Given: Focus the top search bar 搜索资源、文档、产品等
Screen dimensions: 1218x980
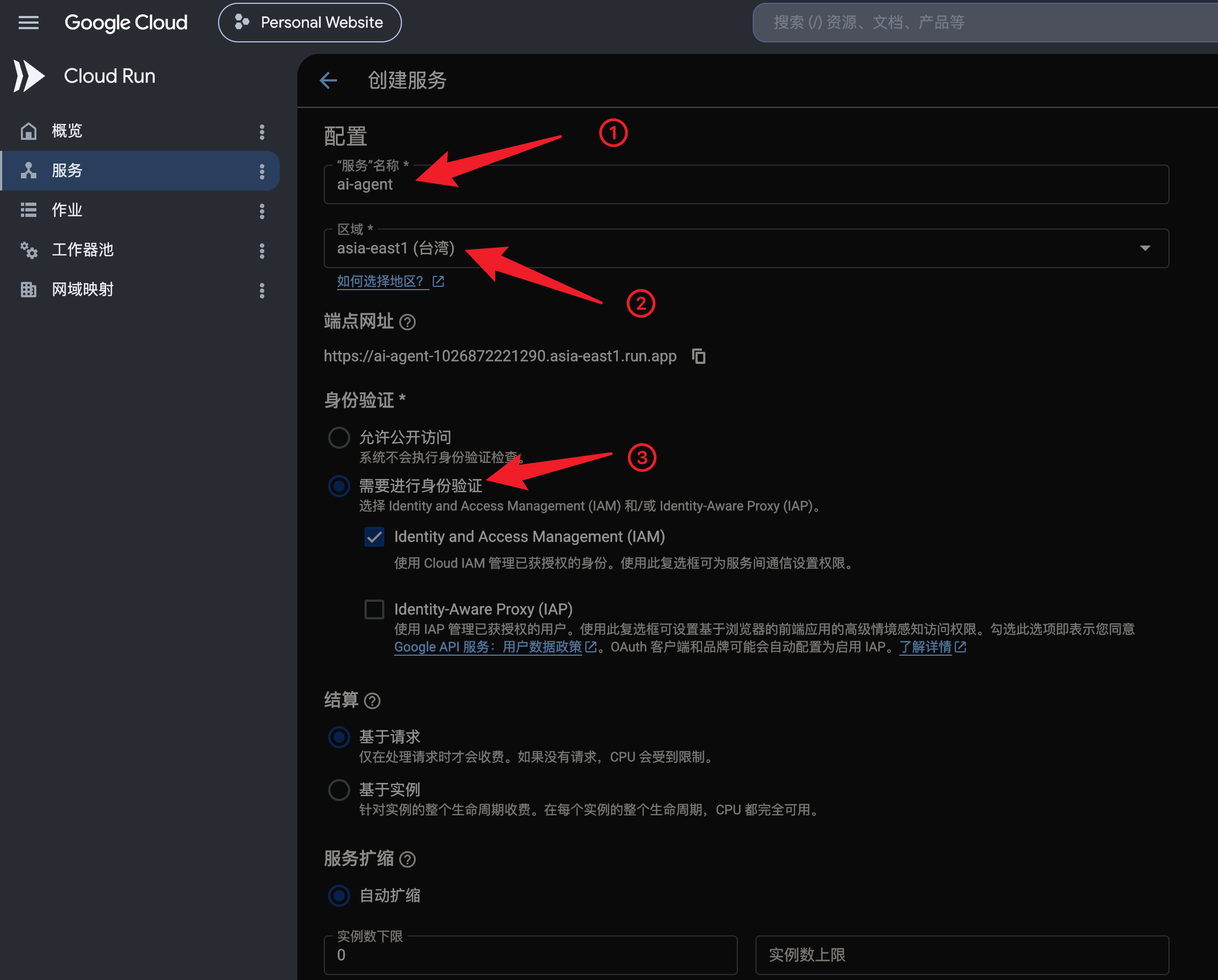Looking at the screenshot, I should pyautogui.click(x=985, y=23).
